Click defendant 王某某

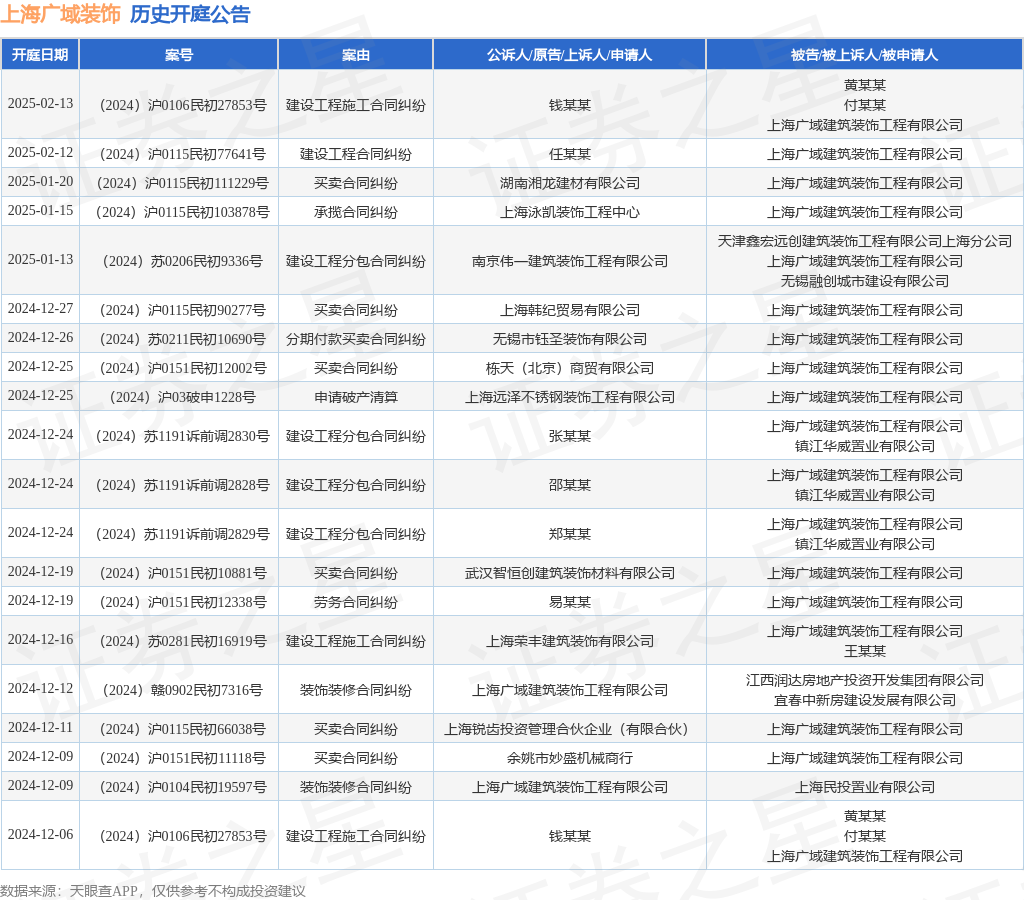click(865, 651)
